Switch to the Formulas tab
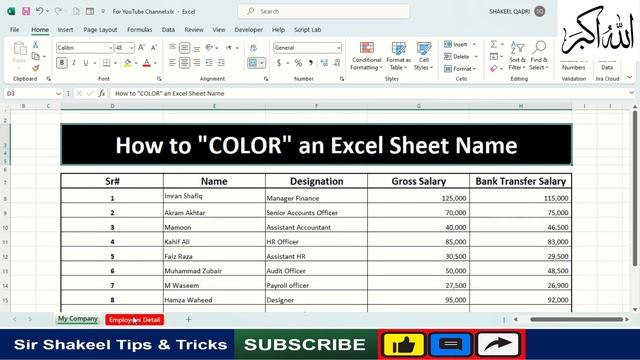The image size is (640, 360). (x=140, y=30)
